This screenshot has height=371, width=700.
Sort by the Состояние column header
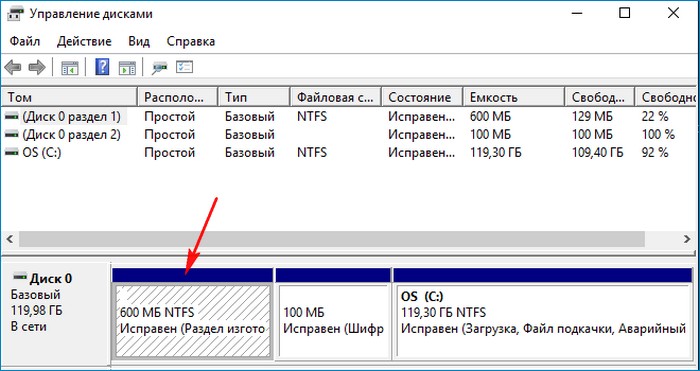pos(422,97)
